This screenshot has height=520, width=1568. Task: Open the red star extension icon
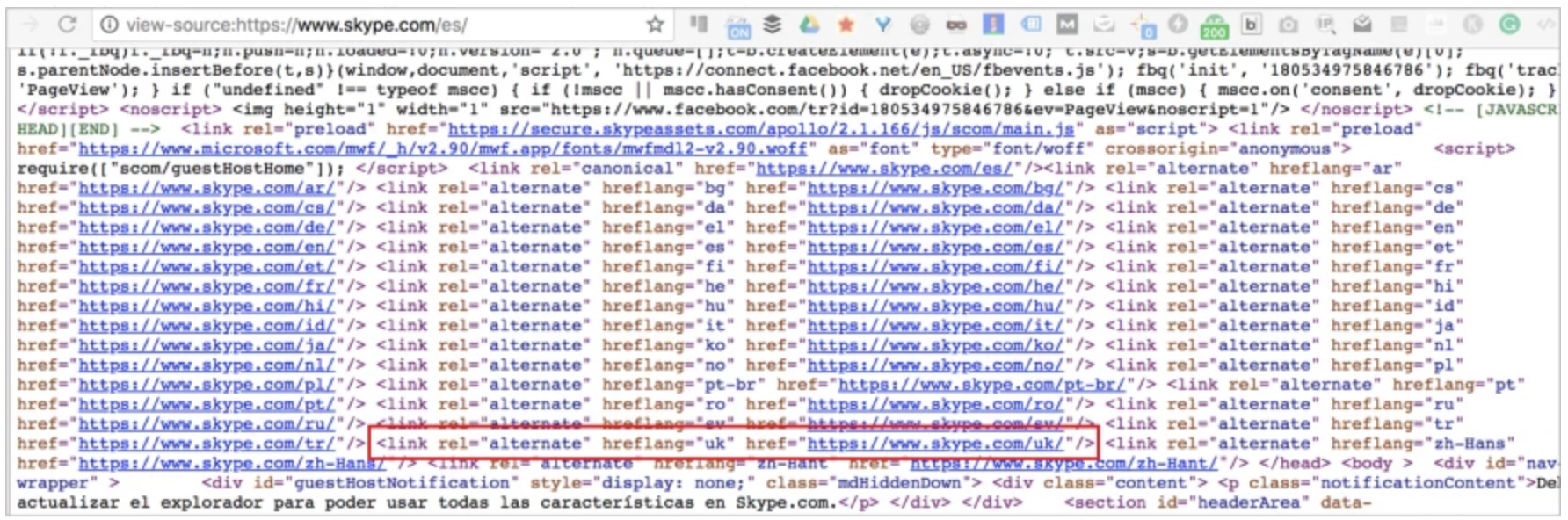846,25
